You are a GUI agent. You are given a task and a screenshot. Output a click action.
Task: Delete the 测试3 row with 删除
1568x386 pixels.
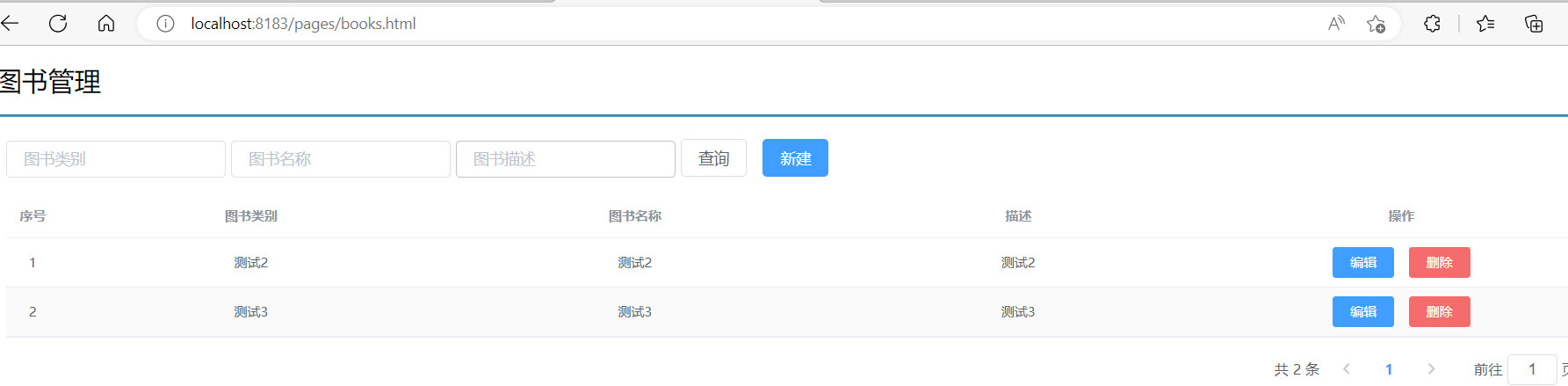tap(1440, 311)
